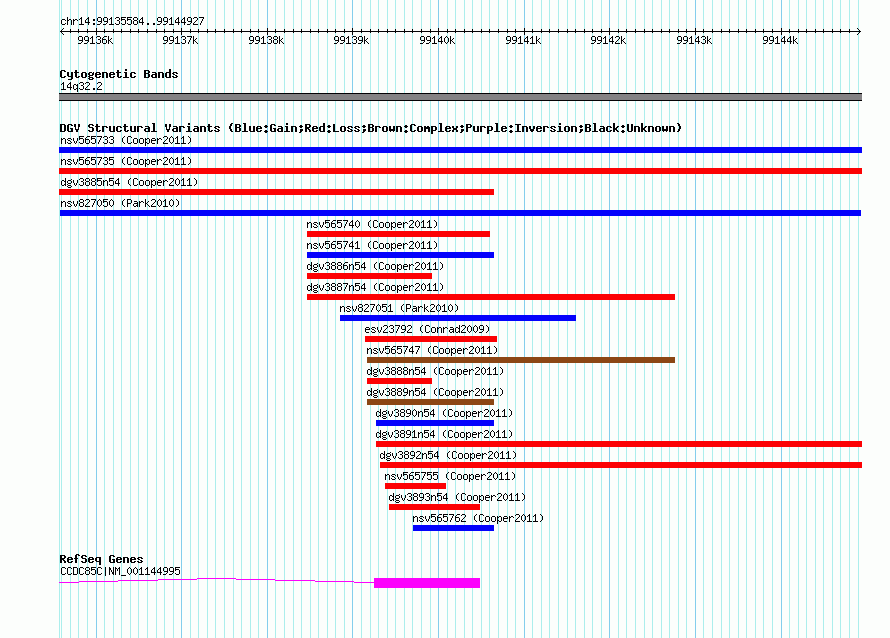Click the Cytogenetic Bands track title
Screen dimensions: 890x638
coord(119,74)
